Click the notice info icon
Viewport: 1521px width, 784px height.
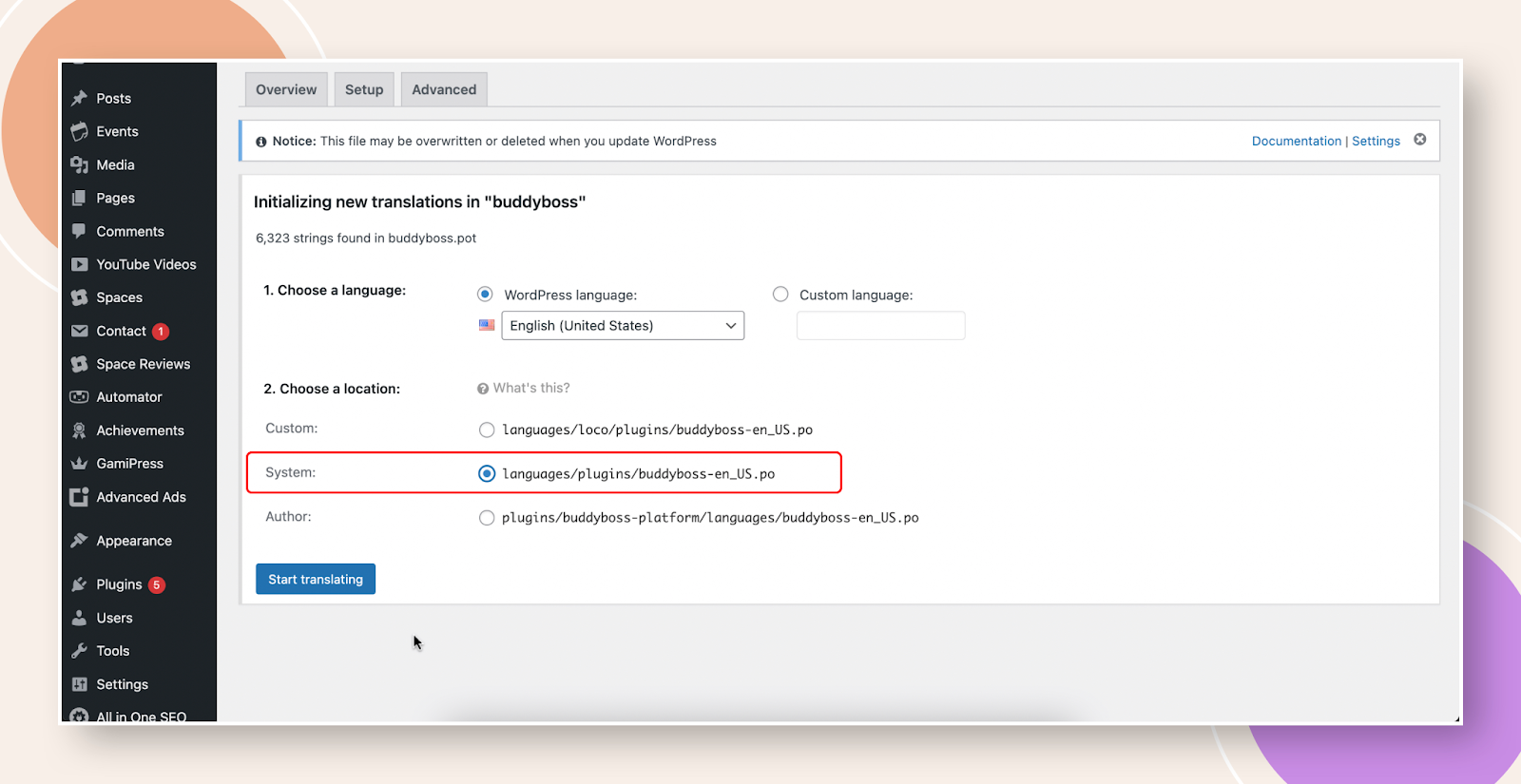tap(261, 142)
